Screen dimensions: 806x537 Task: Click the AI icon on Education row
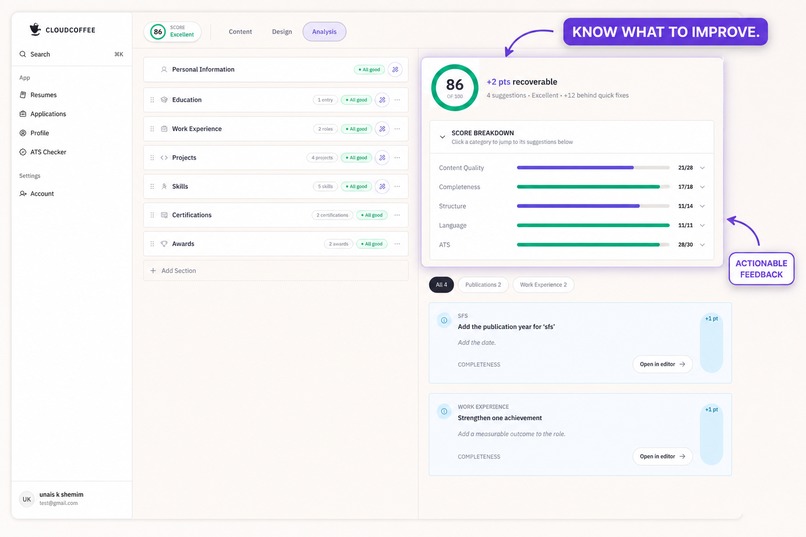[x=382, y=100]
